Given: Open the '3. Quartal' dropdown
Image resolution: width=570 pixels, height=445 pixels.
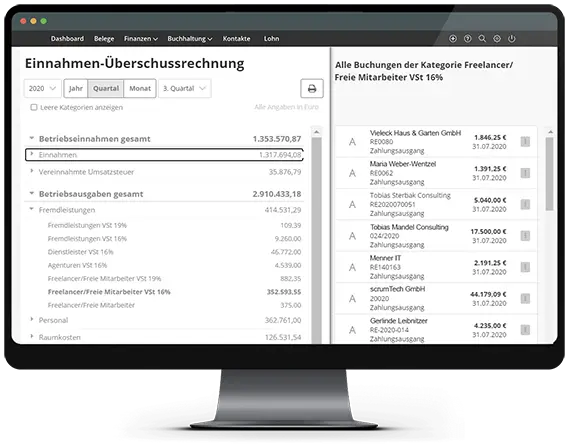Looking at the screenshot, I should 185,88.
